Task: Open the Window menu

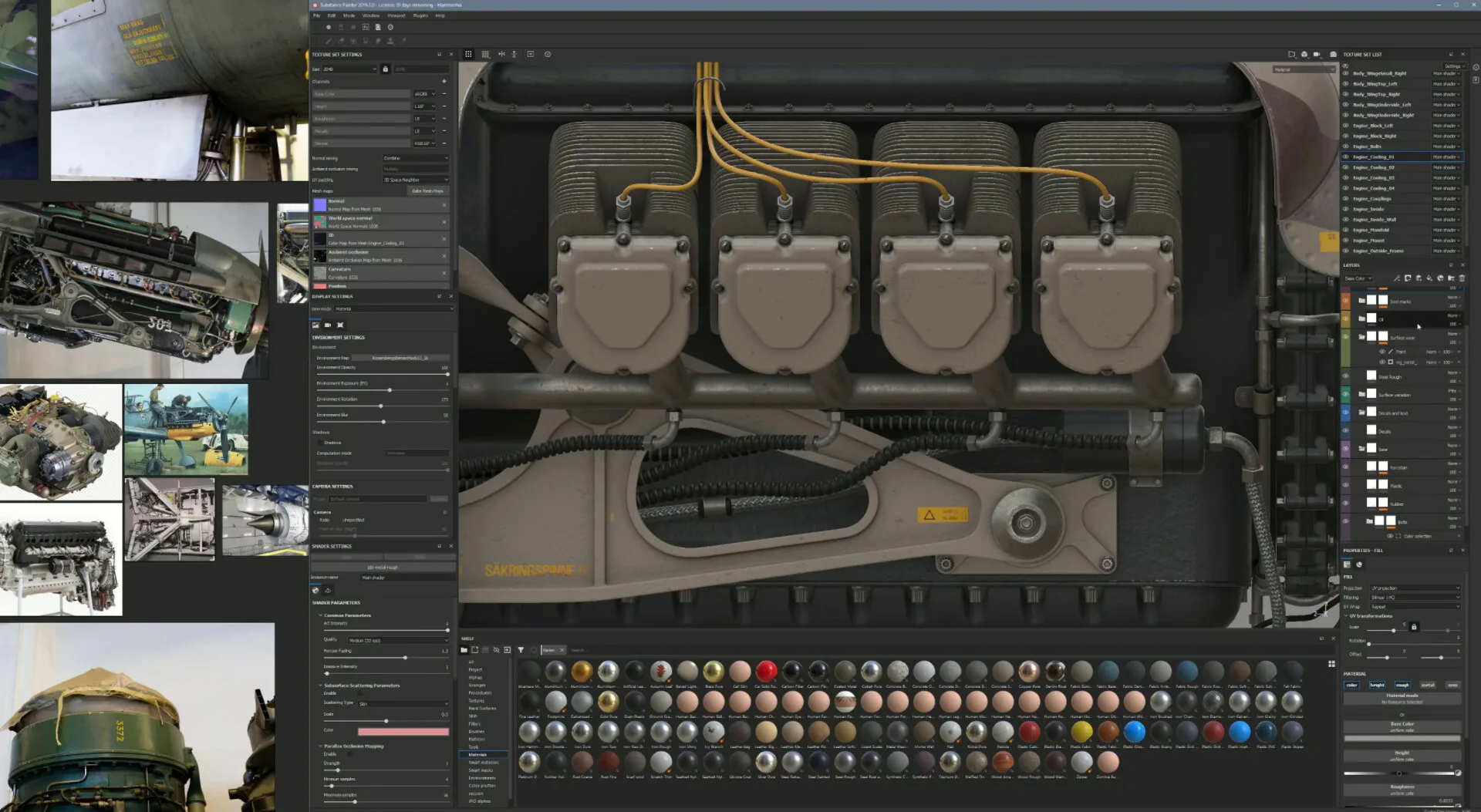Action: tap(371, 15)
